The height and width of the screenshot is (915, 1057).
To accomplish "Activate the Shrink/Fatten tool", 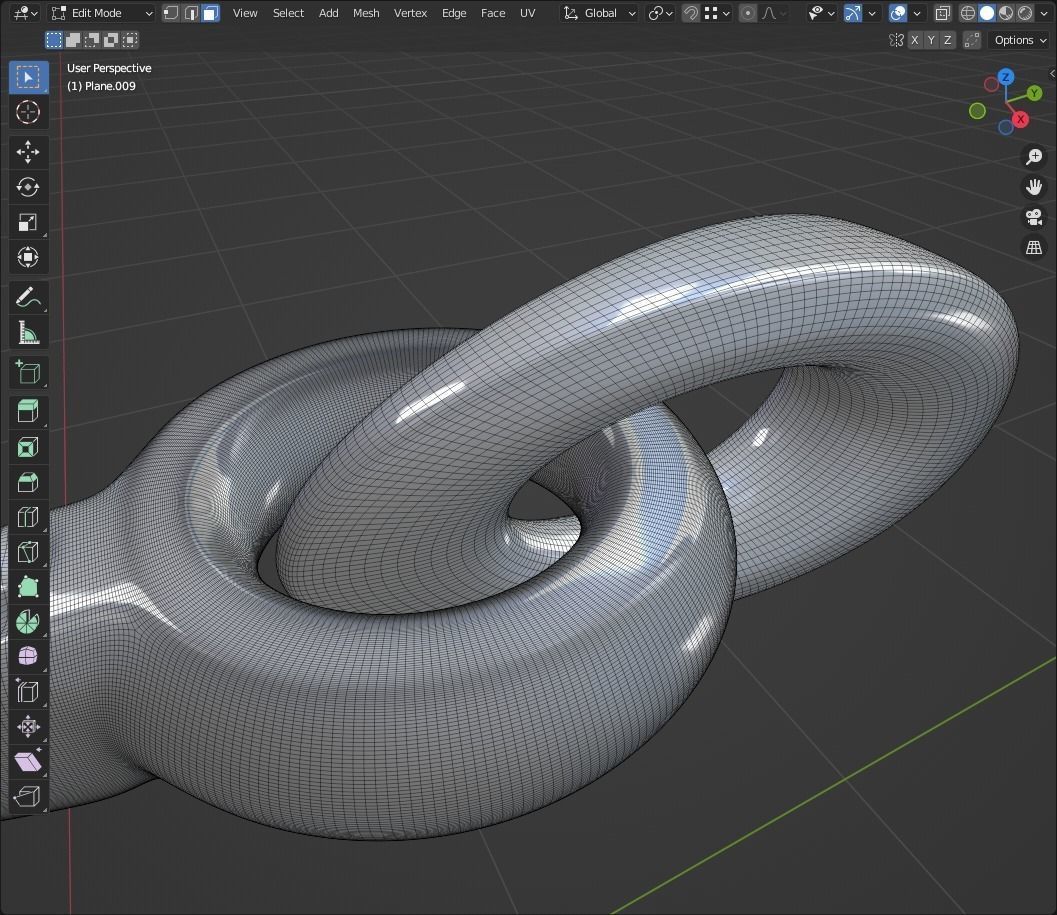I will tap(28, 727).
